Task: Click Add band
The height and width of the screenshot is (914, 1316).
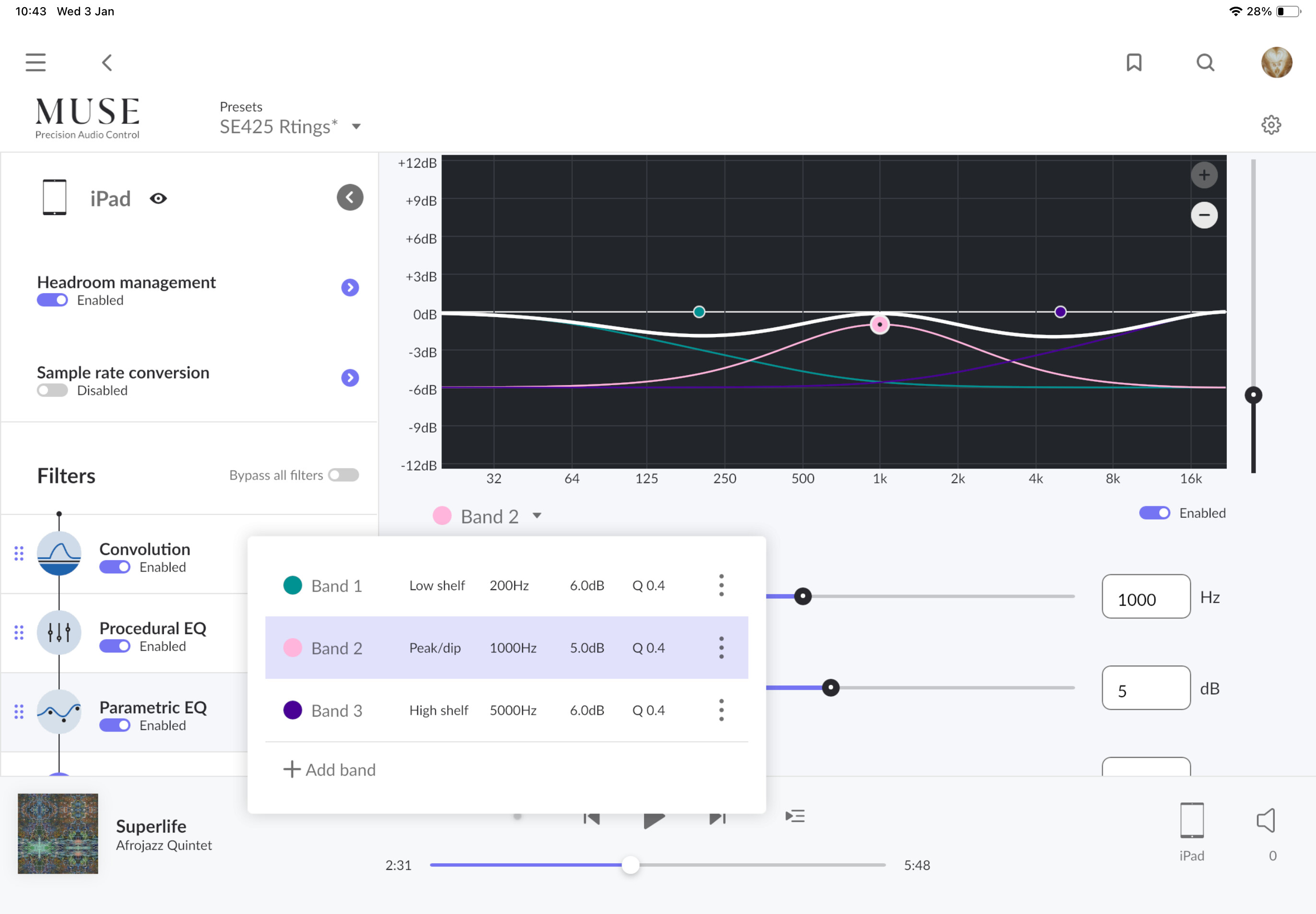Action: [x=329, y=769]
